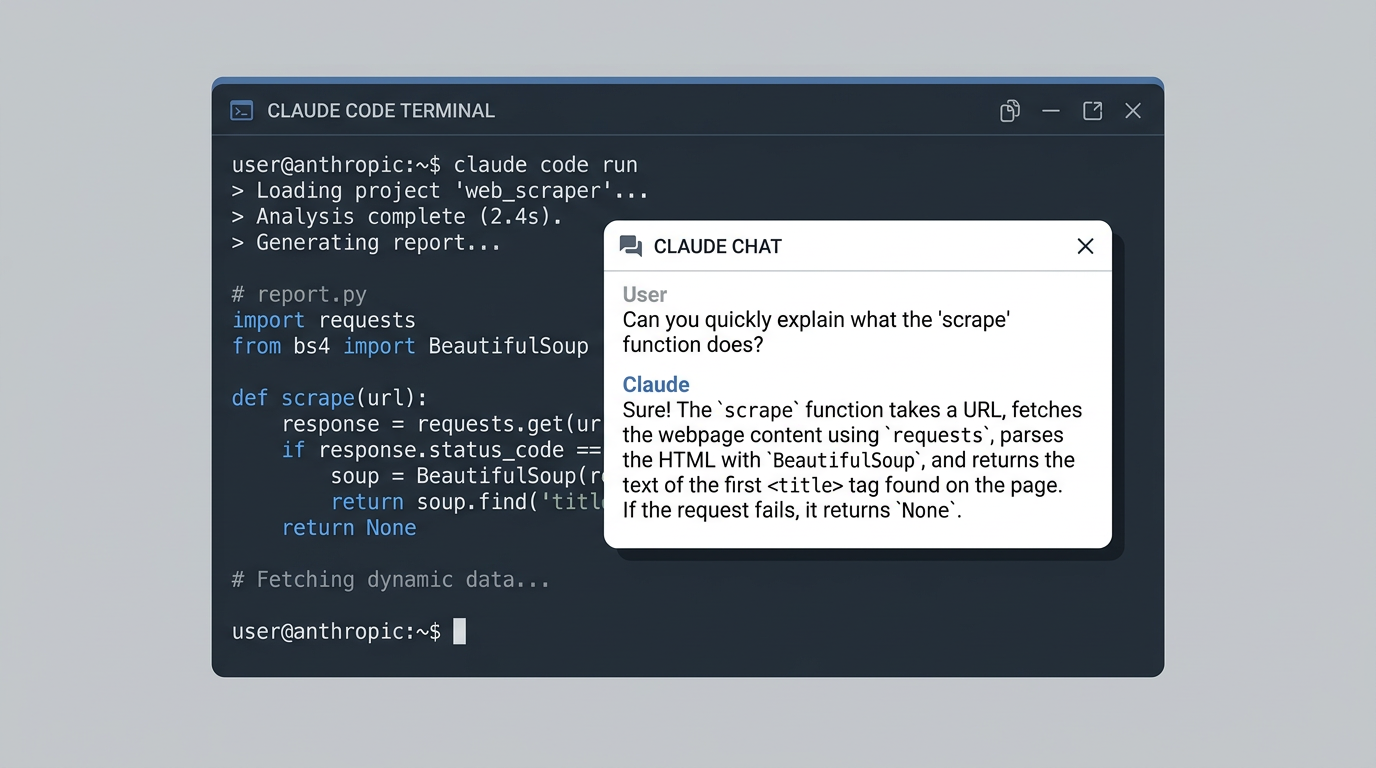The width and height of the screenshot is (1376, 768).
Task: Maximize the Claude Code Terminal window
Action: click(x=1092, y=111)
